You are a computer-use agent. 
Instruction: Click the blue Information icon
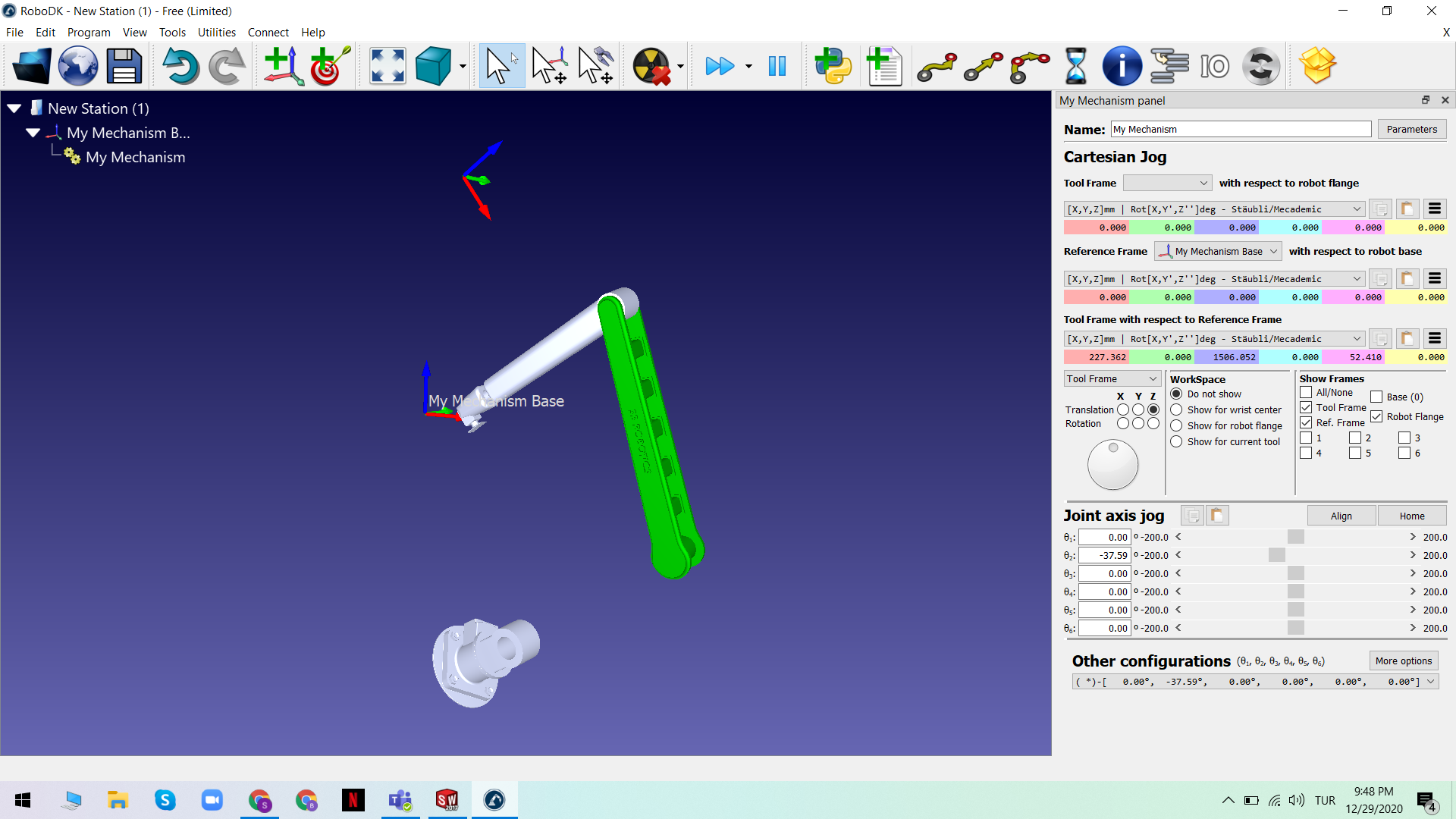(x=1122, y=66)
